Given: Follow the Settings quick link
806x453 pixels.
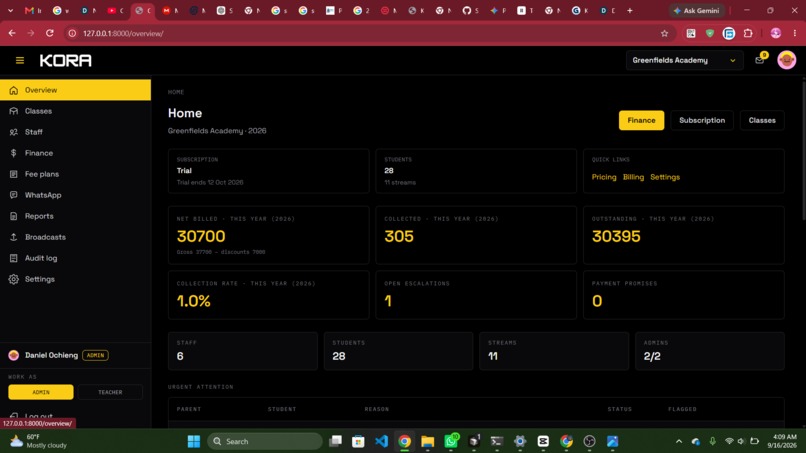Looking at the screenshot, I should [x=665, y=177].
